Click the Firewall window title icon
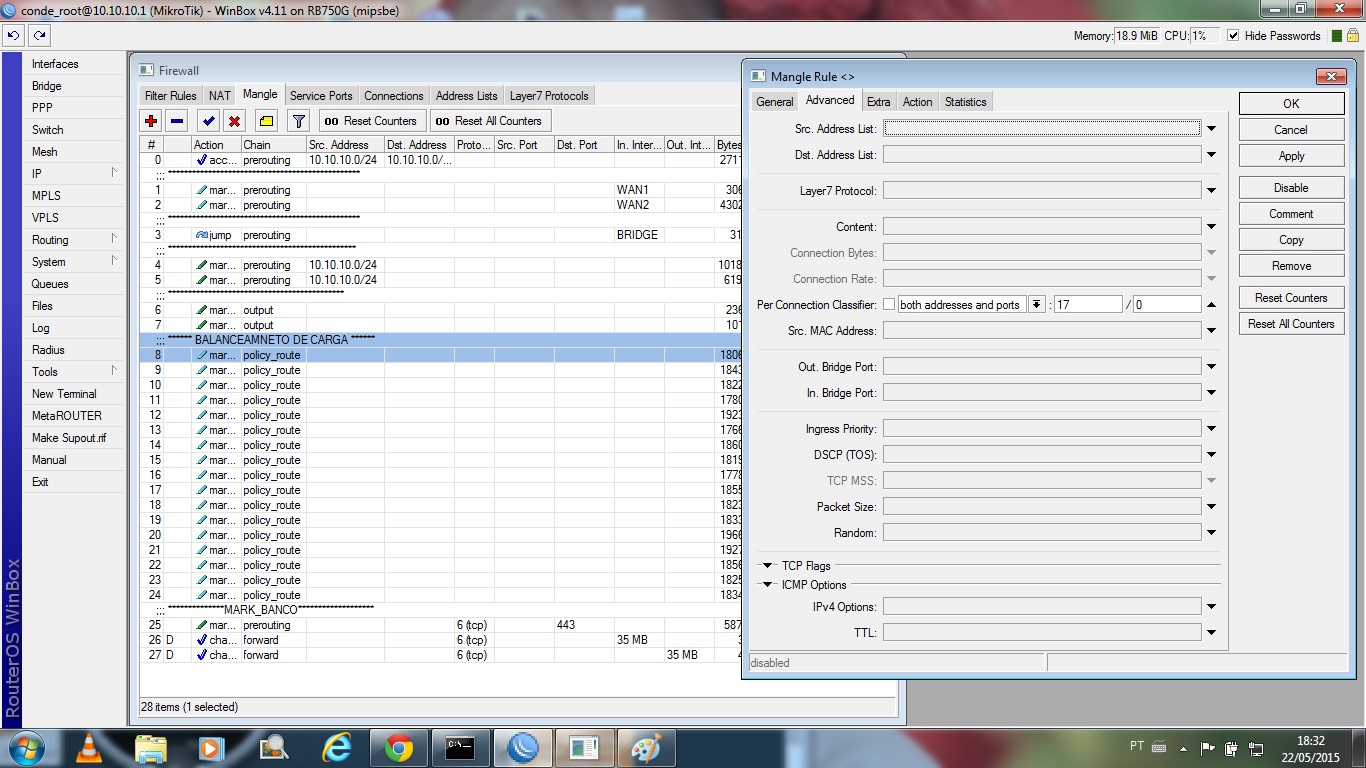 tap(146, 70)
